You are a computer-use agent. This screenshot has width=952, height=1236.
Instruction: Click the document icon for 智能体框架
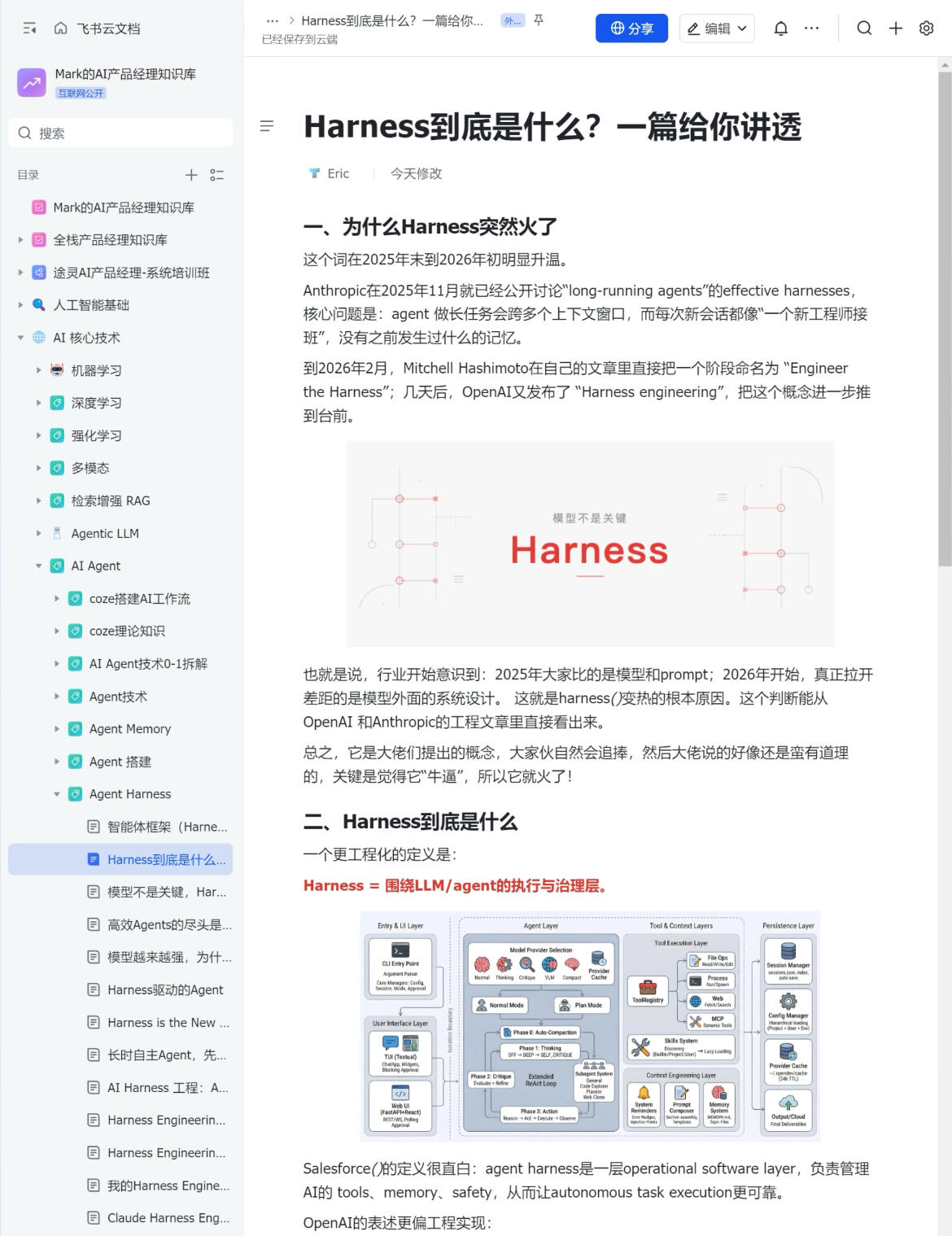(94, 827)
